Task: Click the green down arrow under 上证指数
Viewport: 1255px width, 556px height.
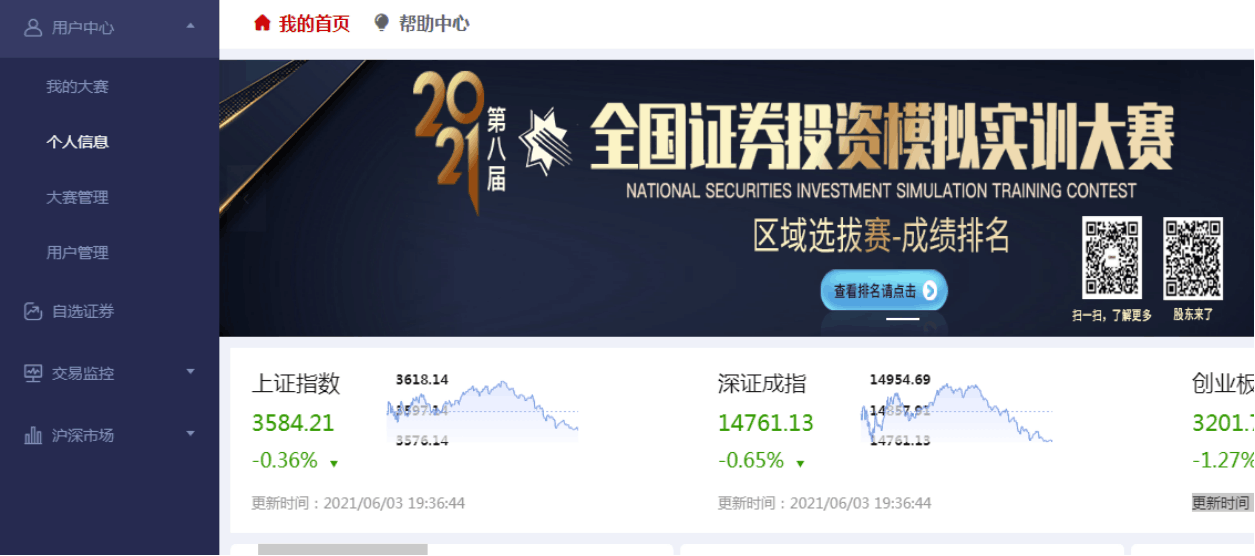Action: tap(334, 464)
